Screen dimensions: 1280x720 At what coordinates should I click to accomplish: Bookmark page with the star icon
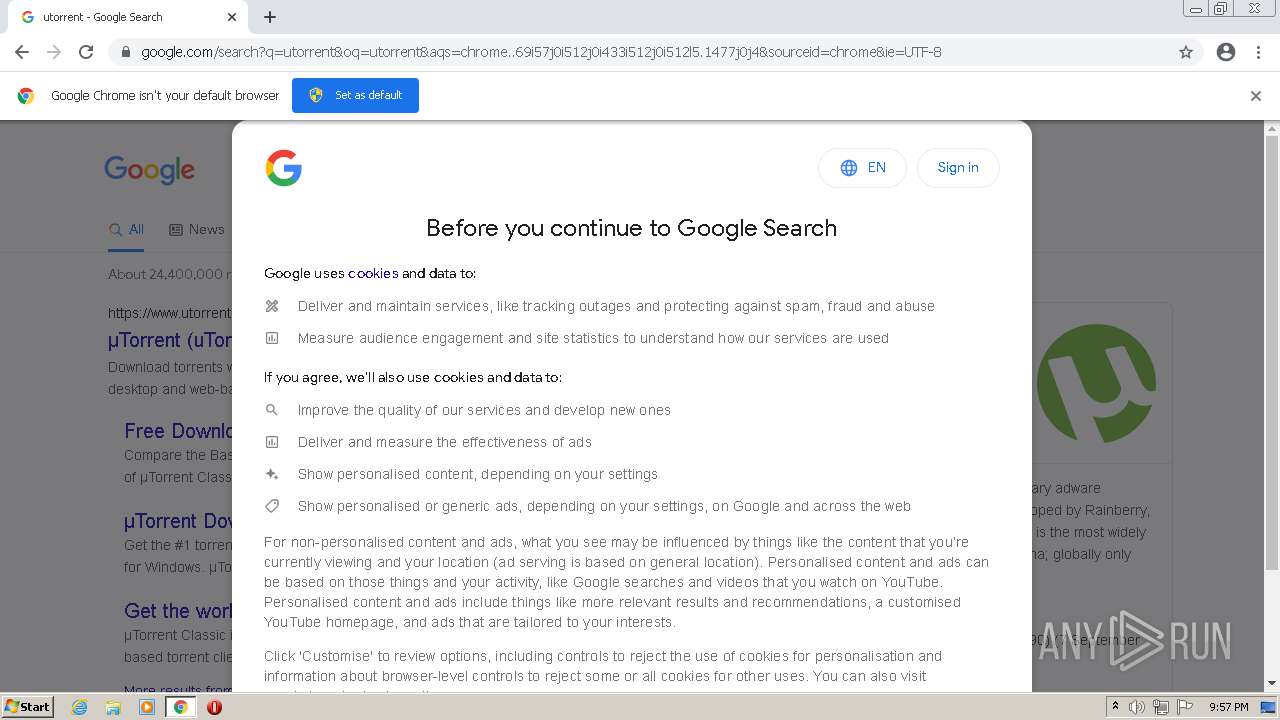[1186, 52]
